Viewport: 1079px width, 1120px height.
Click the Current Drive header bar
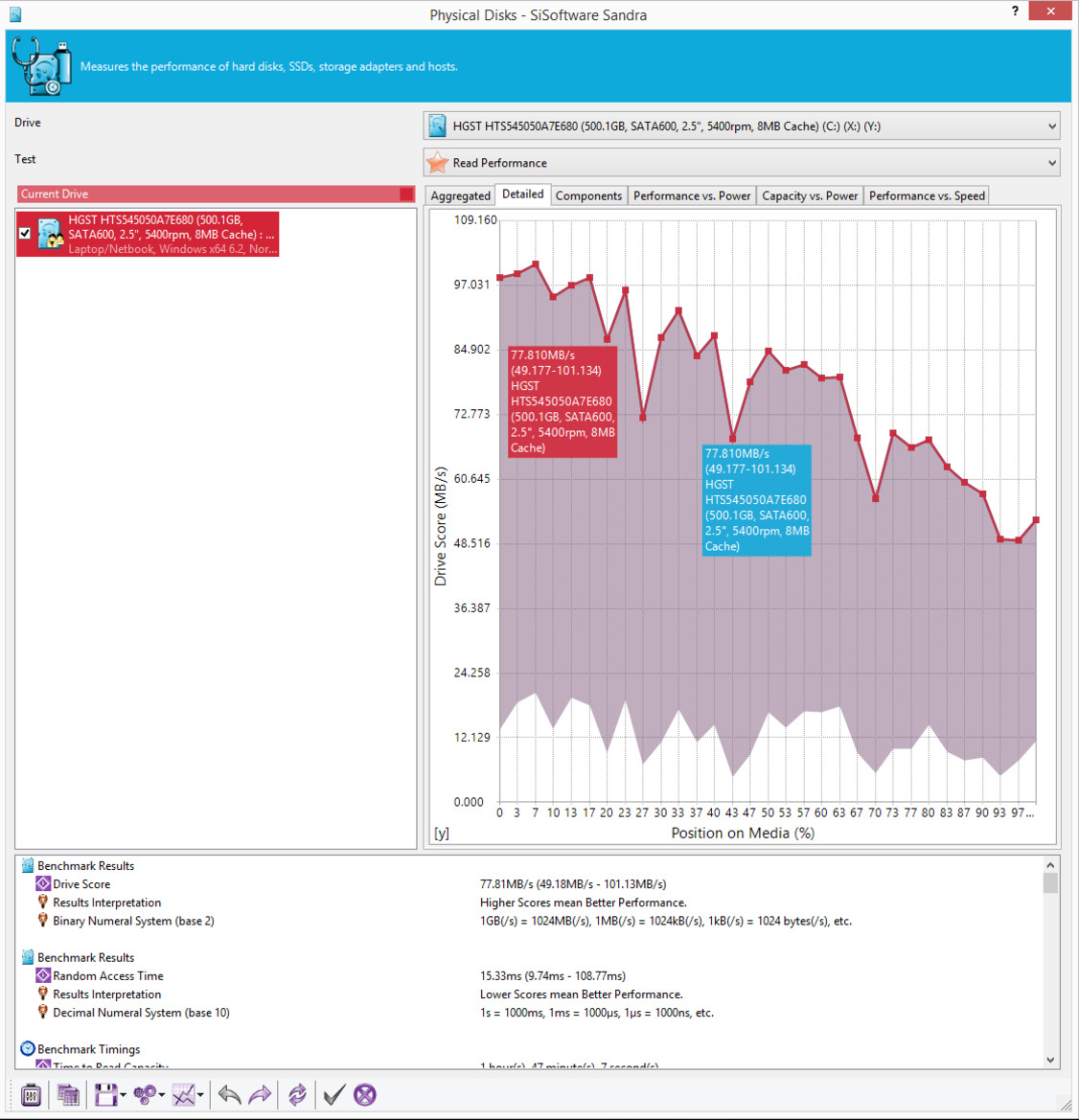(216, 194)
